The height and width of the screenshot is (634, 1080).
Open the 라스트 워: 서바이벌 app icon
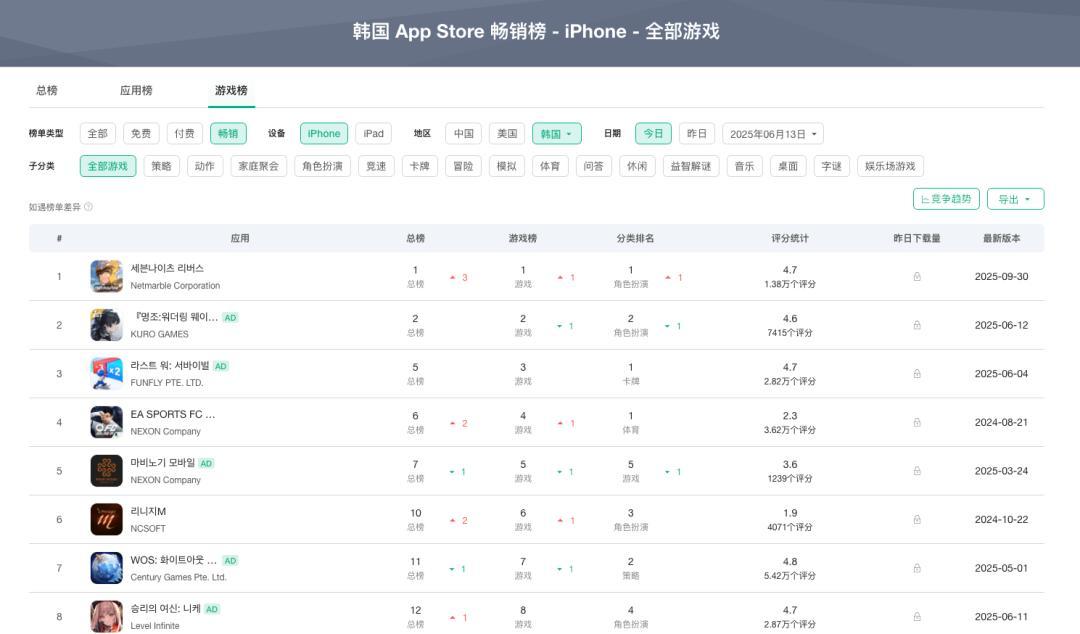point(106,373)
